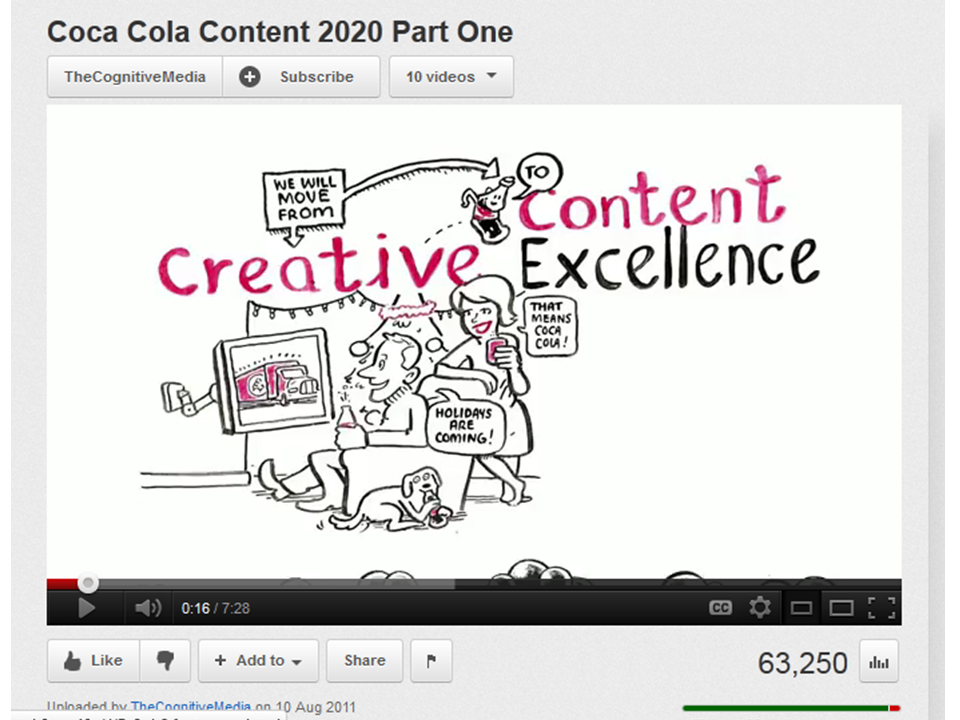Play the video with the play button

(86, 607)
